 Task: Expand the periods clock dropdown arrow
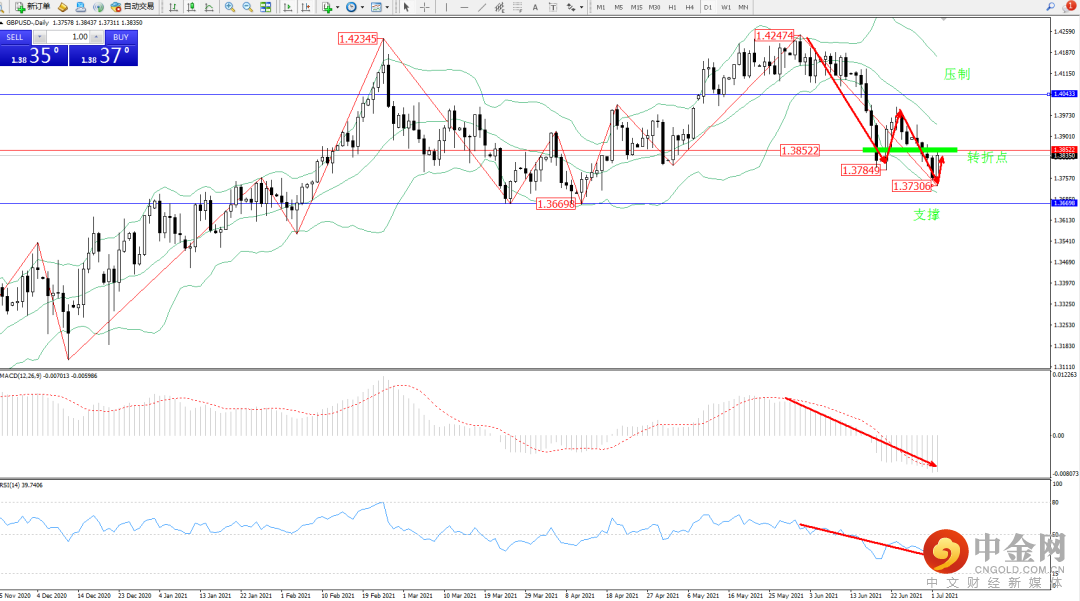point(362,7)
